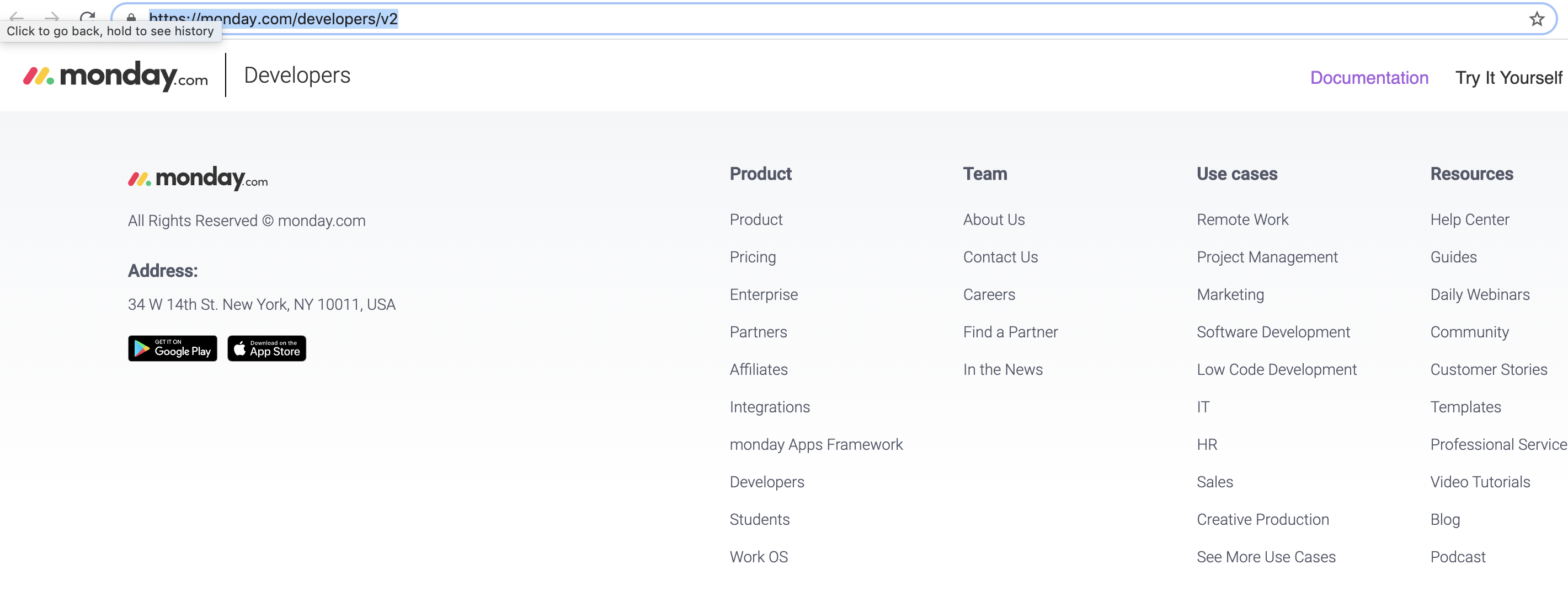Click the address bar URL field
The width and height of the screenshot is (1568, 602).
(834, 19)
